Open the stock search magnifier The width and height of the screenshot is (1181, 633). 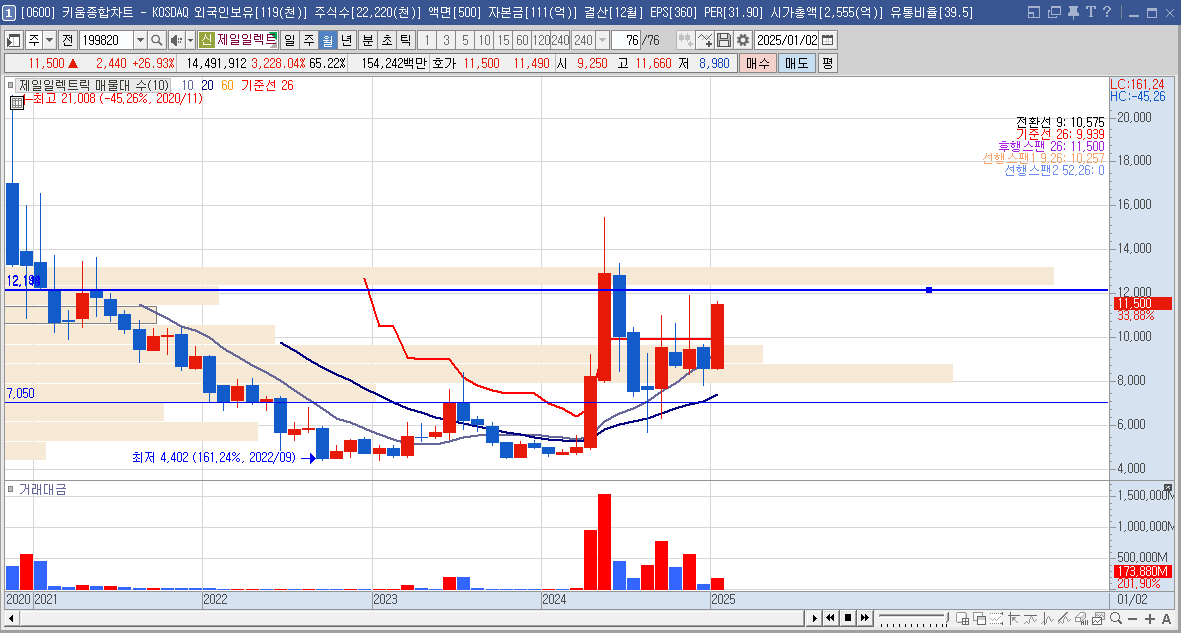[x=156, y=40]
